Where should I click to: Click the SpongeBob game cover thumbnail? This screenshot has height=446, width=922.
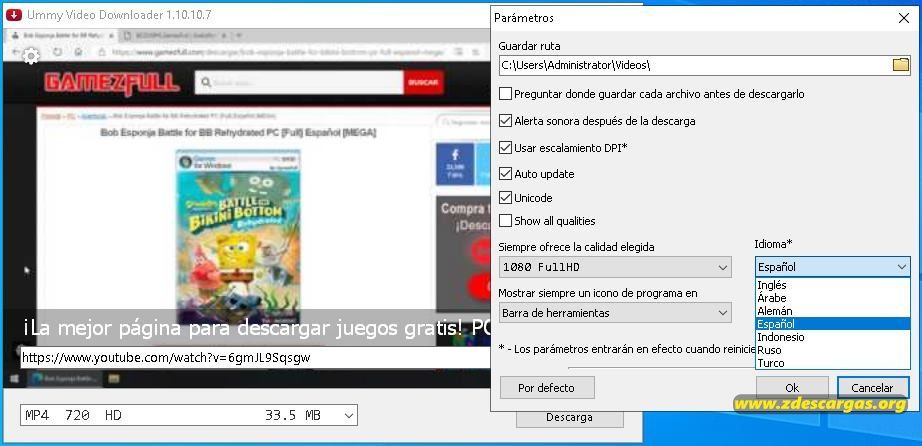(238, 236)
